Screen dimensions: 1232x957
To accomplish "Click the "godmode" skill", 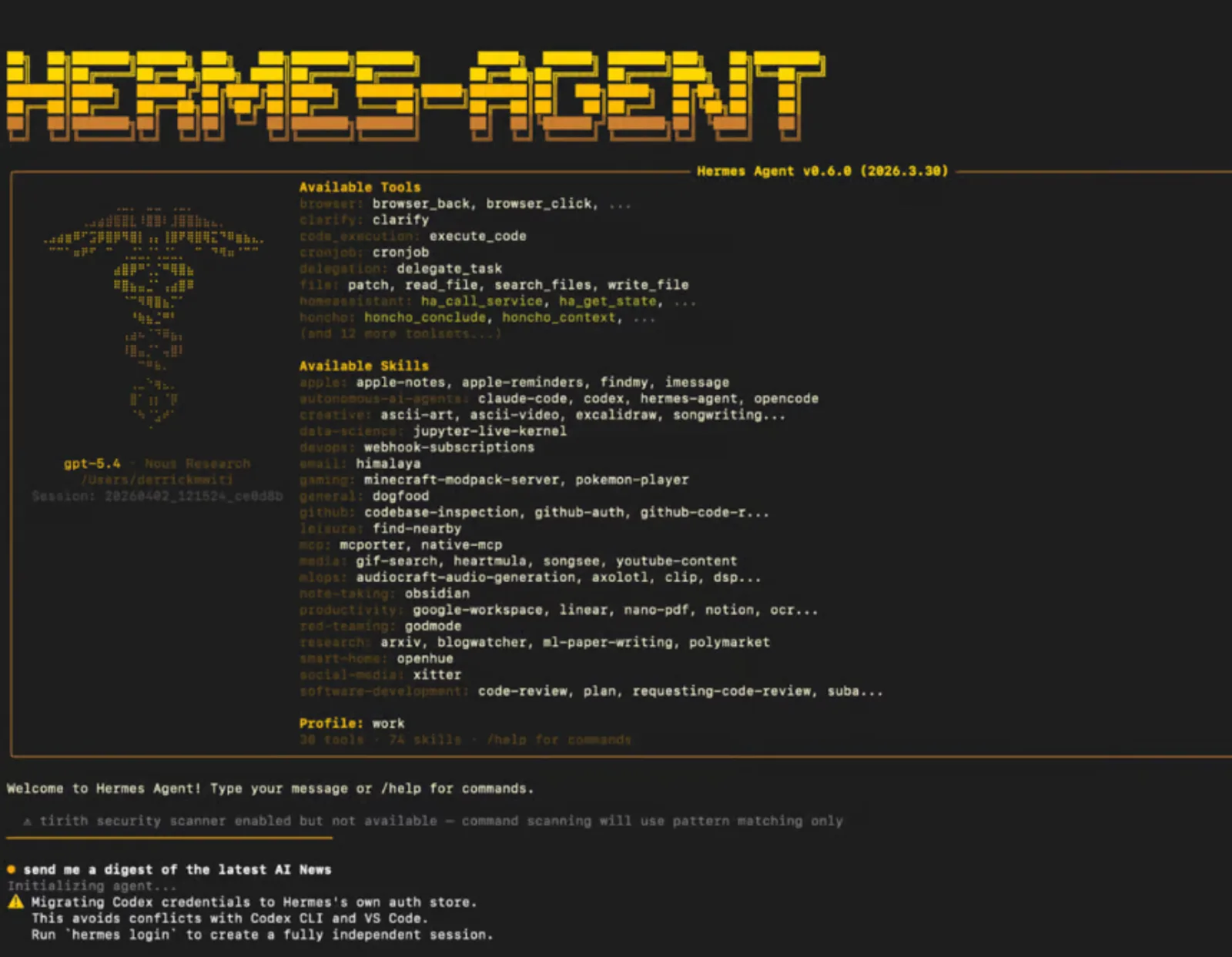I will coord(433,626).
